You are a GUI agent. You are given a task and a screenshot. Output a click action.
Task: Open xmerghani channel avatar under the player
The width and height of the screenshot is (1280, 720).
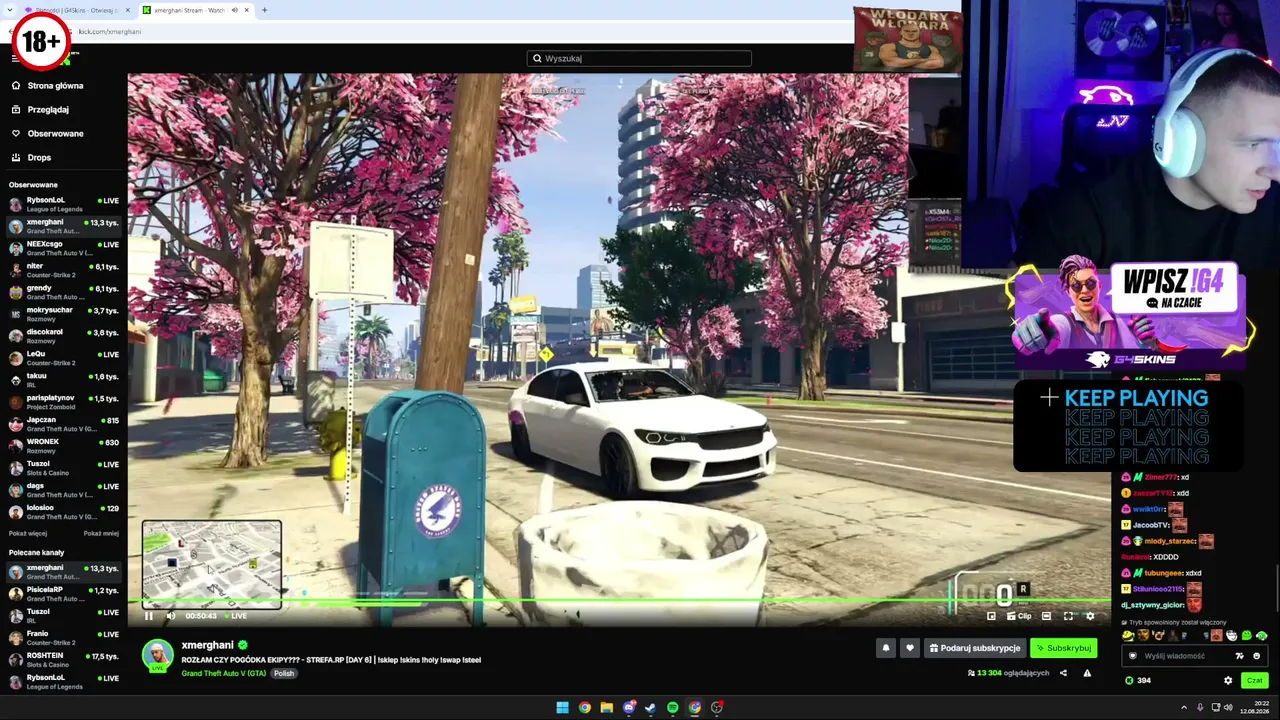tap(157, 655)
